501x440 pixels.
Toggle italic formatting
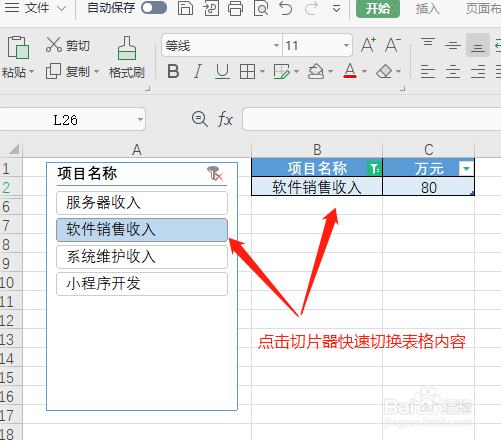click(x=198, y=71)
